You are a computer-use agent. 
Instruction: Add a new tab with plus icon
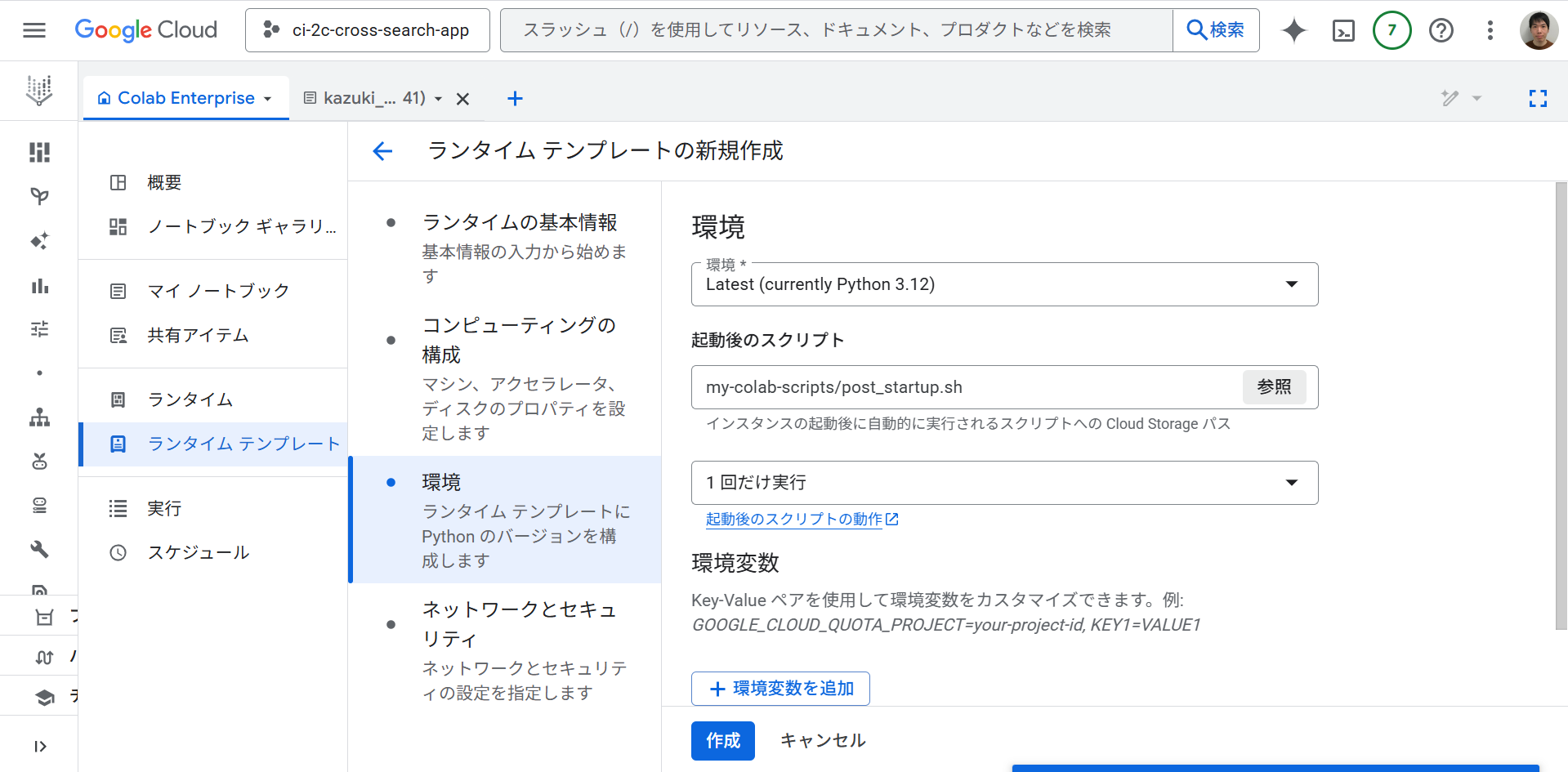[x=515, y=99]
